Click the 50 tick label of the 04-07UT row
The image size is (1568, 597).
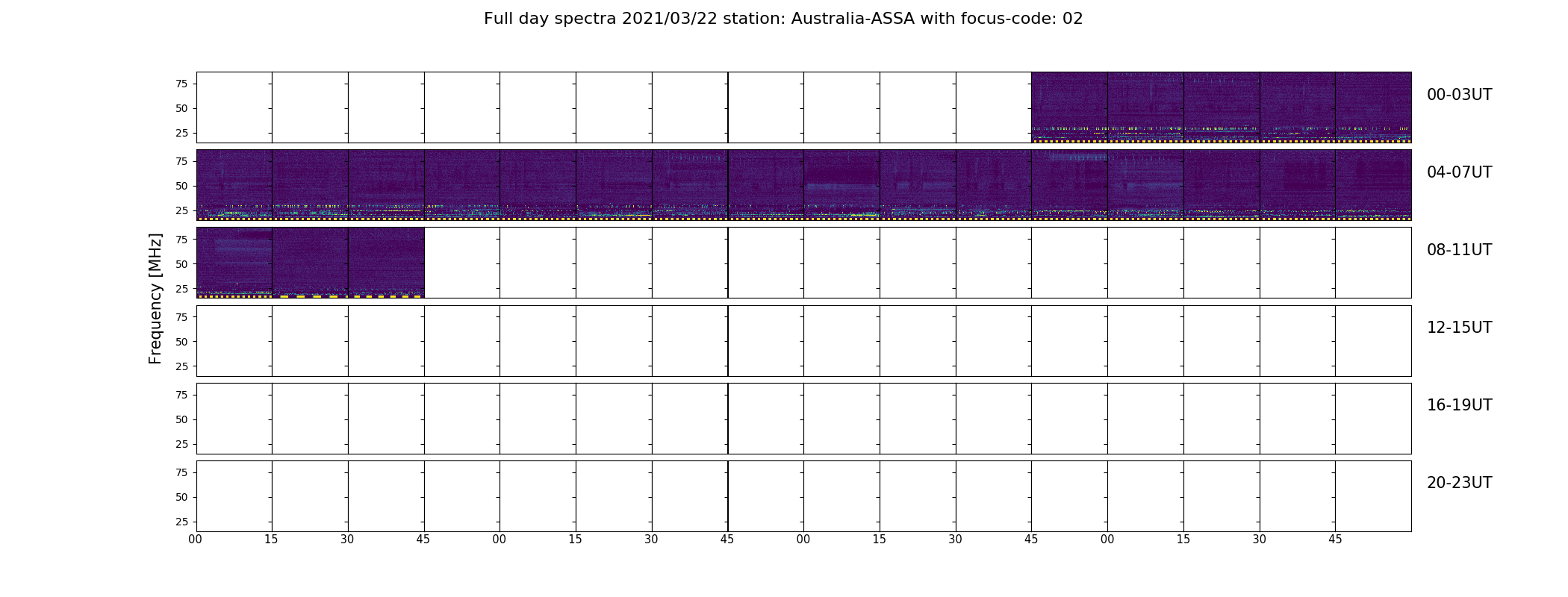(181, 186)
